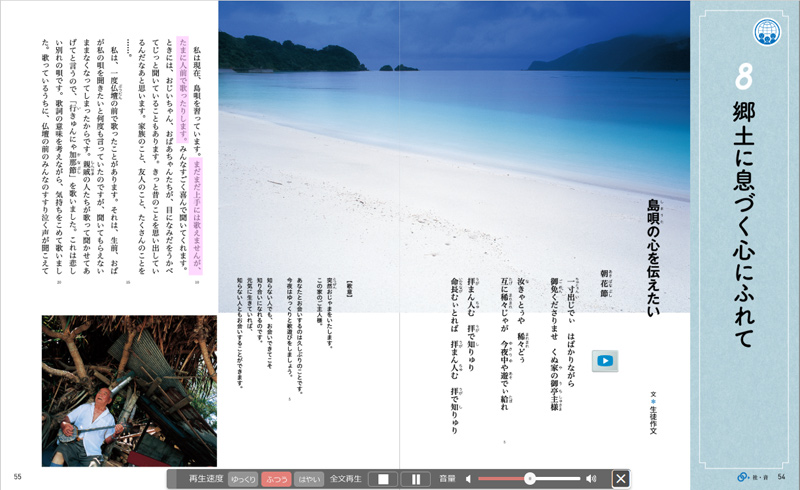Click the highlighted line まだまだ上手には歌えませんが
Image resolution: width=800 pixels, height=490 pixels.
[196, 216]
